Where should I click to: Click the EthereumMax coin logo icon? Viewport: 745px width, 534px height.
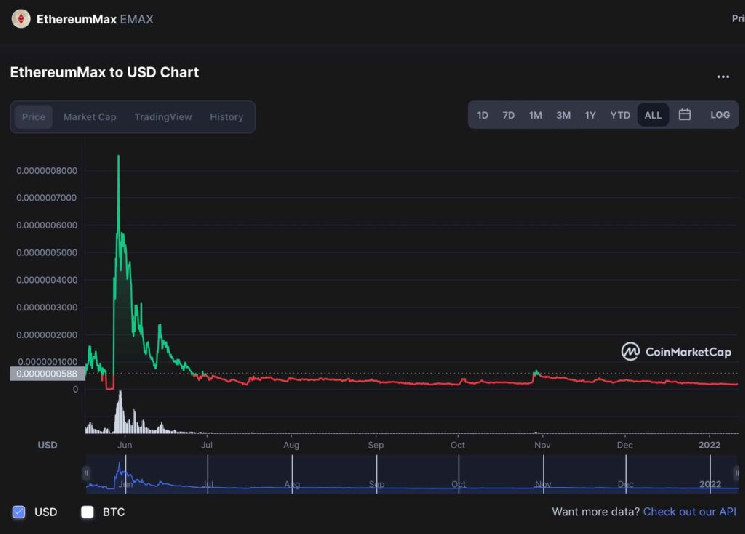coord(21,19)
